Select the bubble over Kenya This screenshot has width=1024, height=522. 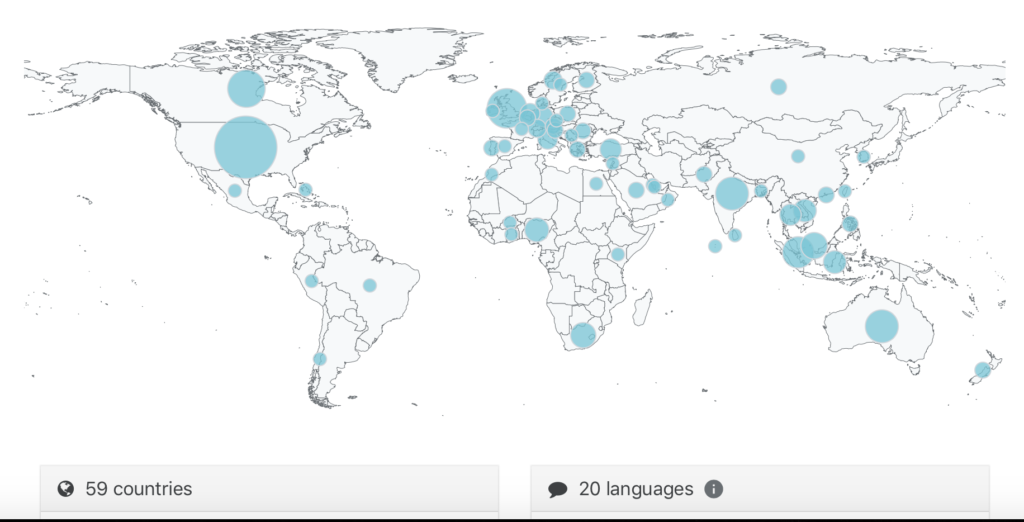[618, 254]
